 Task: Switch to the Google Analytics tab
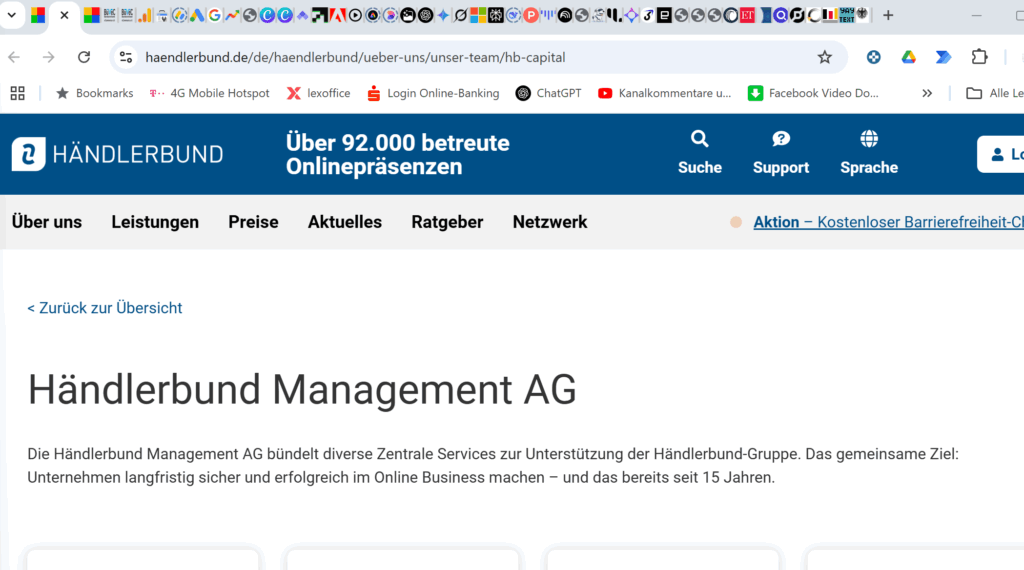[144, 15]
